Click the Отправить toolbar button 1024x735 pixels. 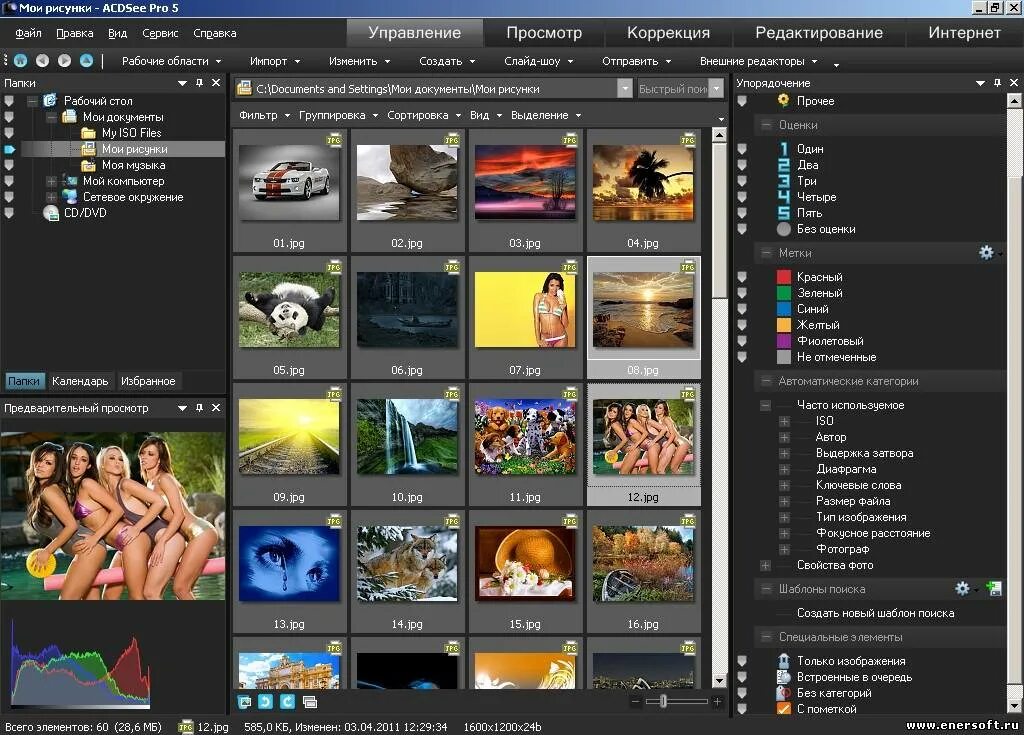[636, 61]
